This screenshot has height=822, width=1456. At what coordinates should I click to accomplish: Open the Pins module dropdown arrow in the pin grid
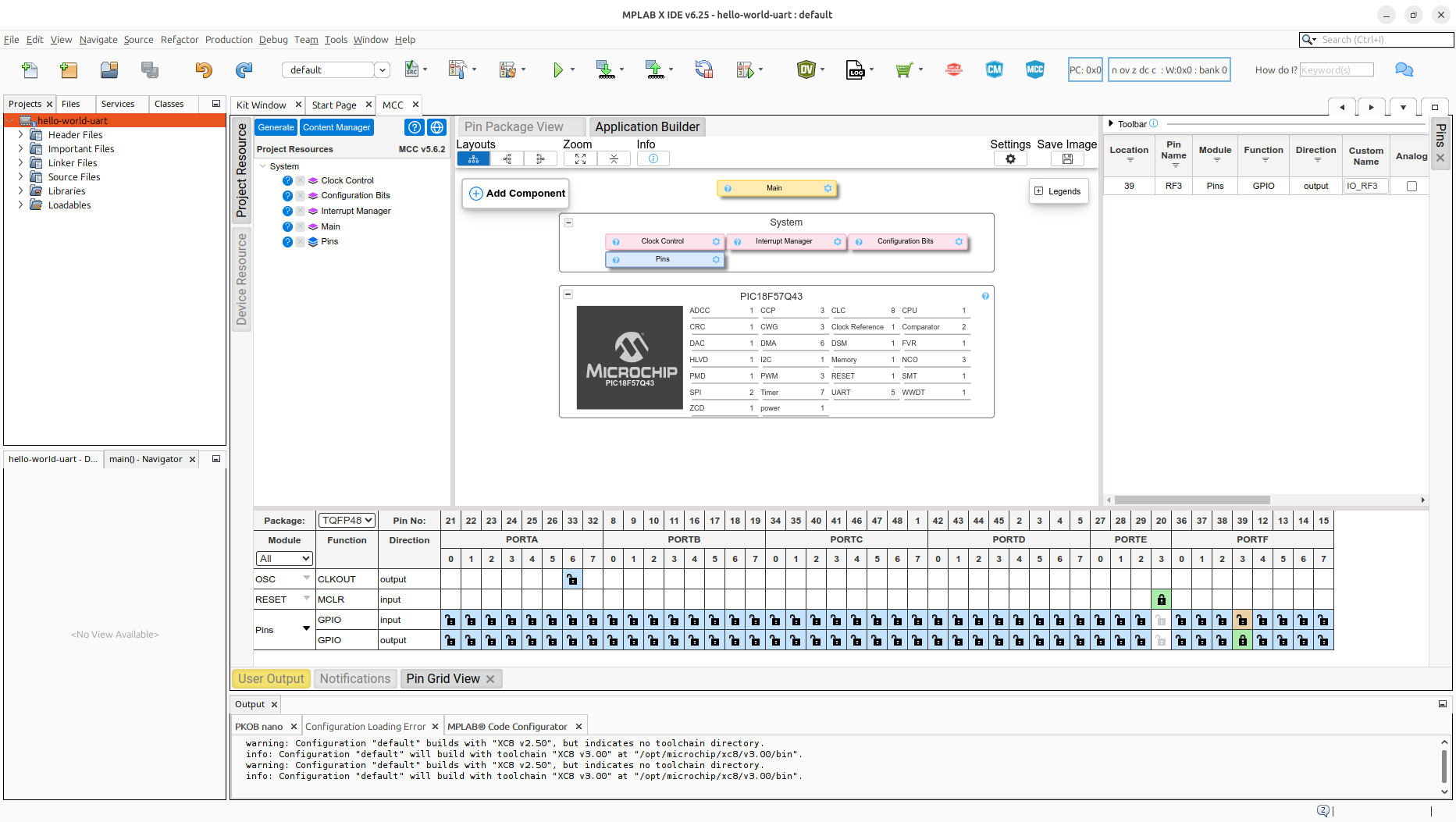306,628
